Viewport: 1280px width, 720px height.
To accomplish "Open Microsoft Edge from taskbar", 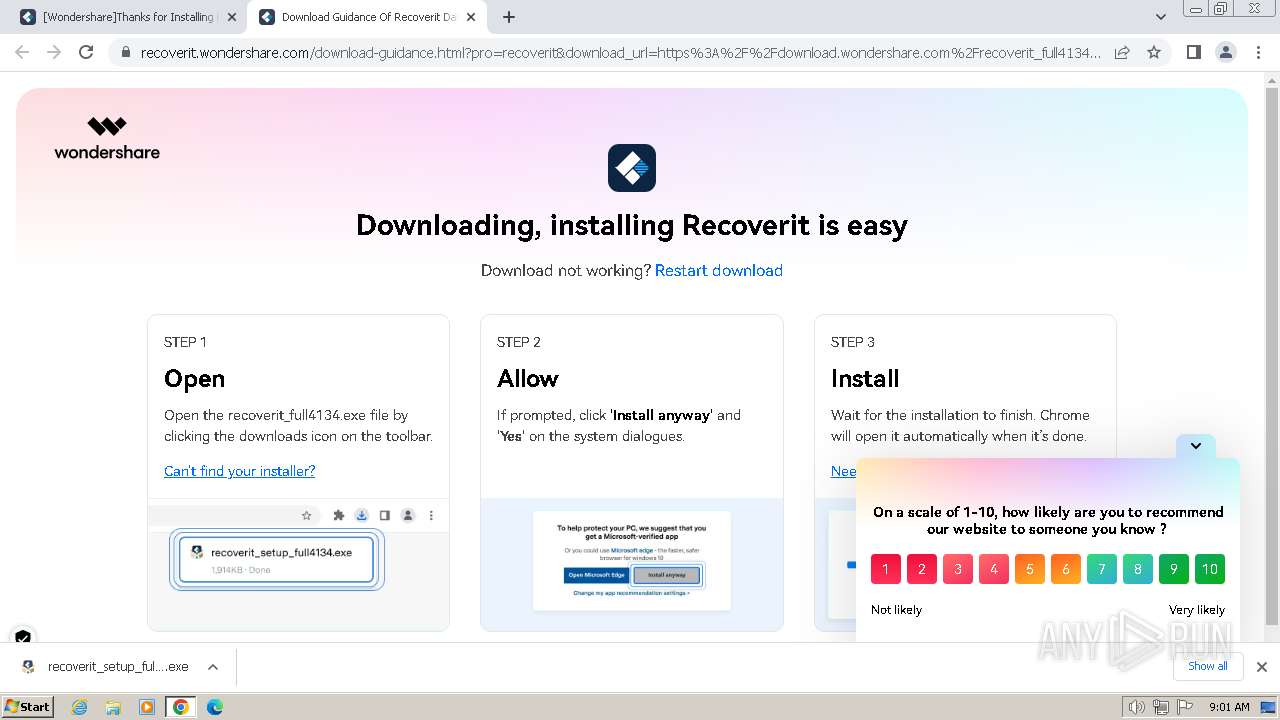I will [214, 707].
